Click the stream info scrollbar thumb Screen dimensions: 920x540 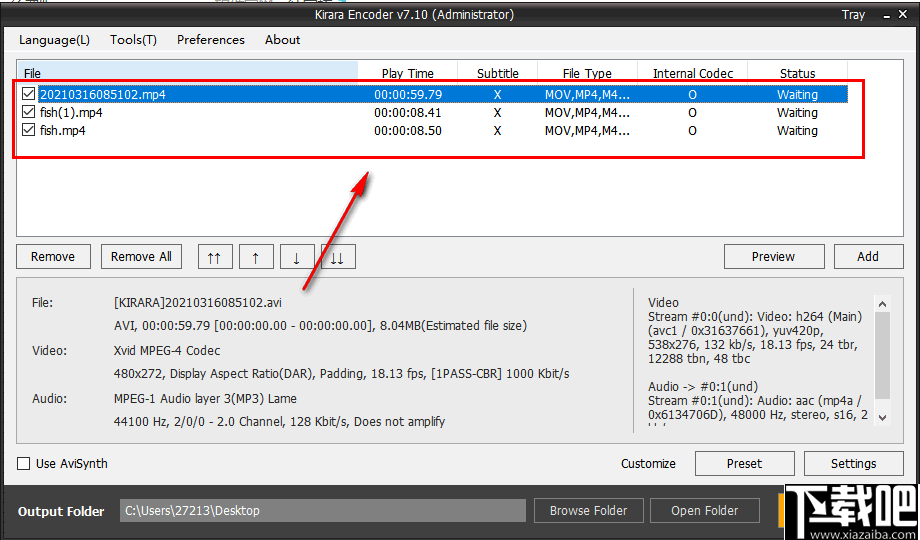882,356
